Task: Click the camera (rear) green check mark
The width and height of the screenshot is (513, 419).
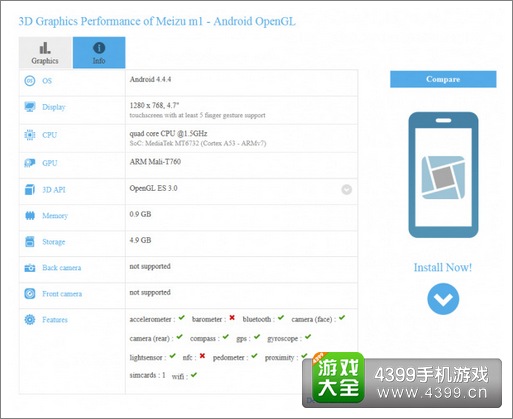Action: coord(180,337)
